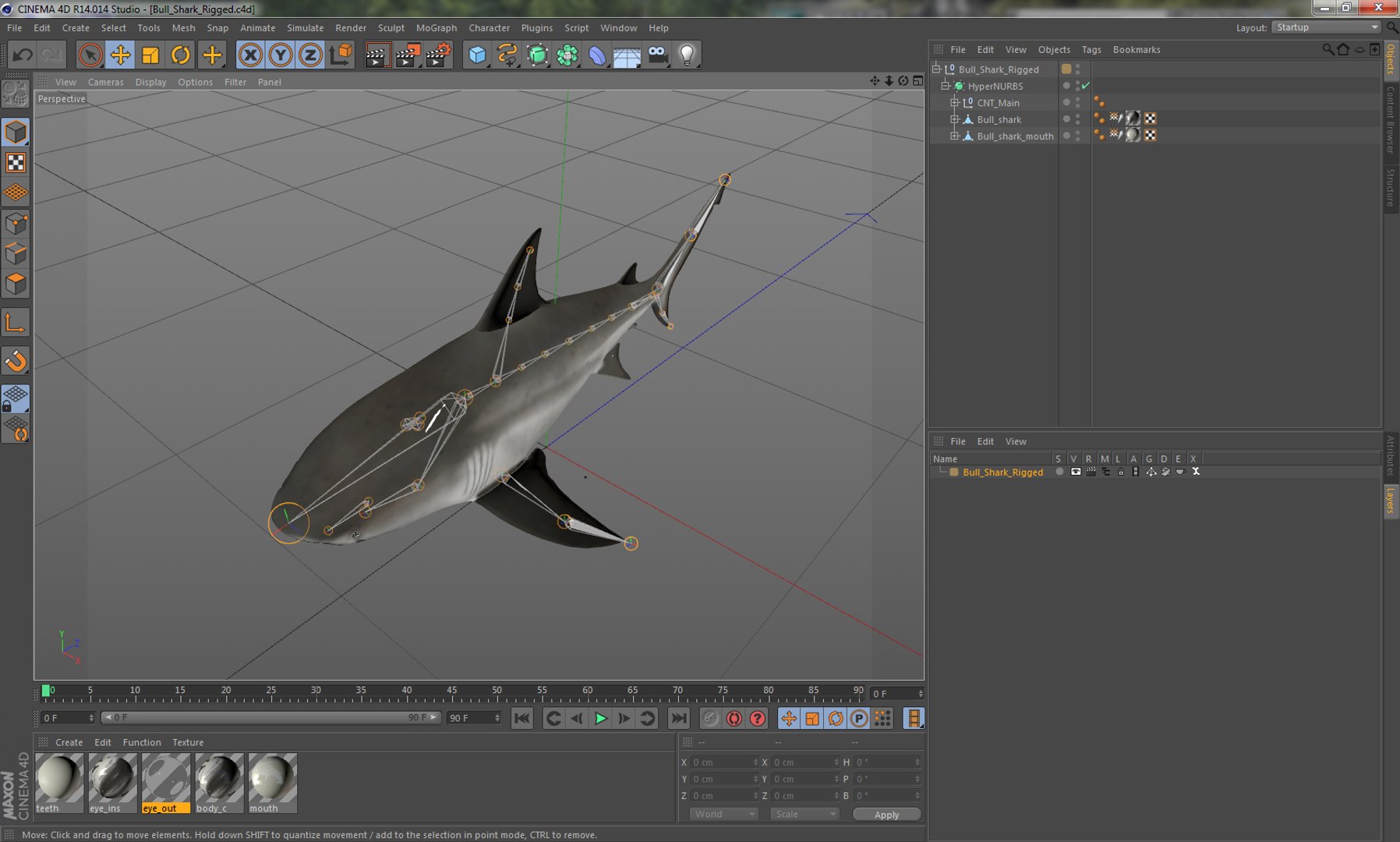Toggle Autokeying button
Viewport: 1400px width, 842px height.
pyautogui.click(x=734, y=719)
